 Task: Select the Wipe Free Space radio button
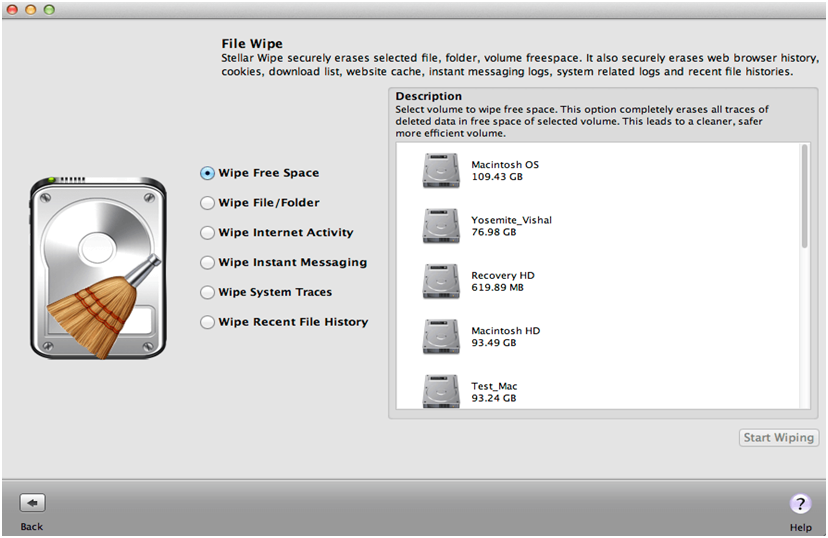(208, 173)
